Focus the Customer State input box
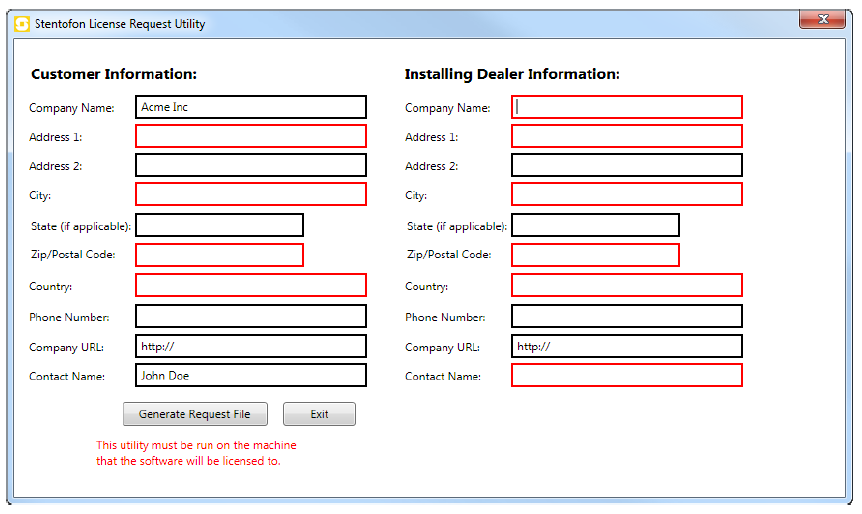Viewport: 862px width, 514px height. (219, 225)
